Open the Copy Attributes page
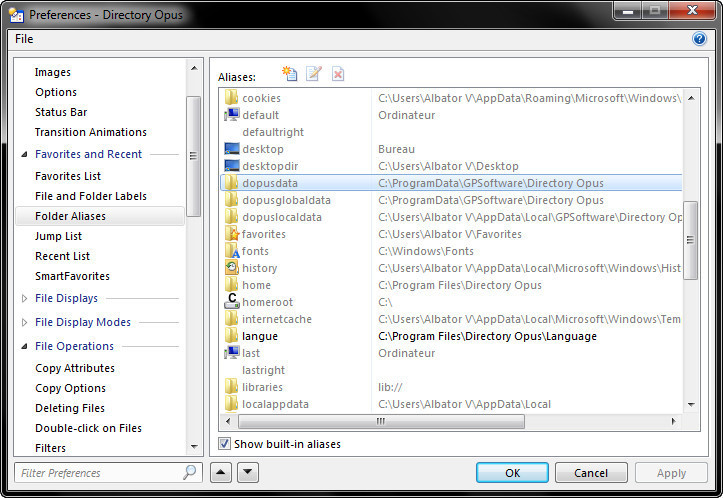The width and height of the screenshot is (723, 498). point(75,368)
